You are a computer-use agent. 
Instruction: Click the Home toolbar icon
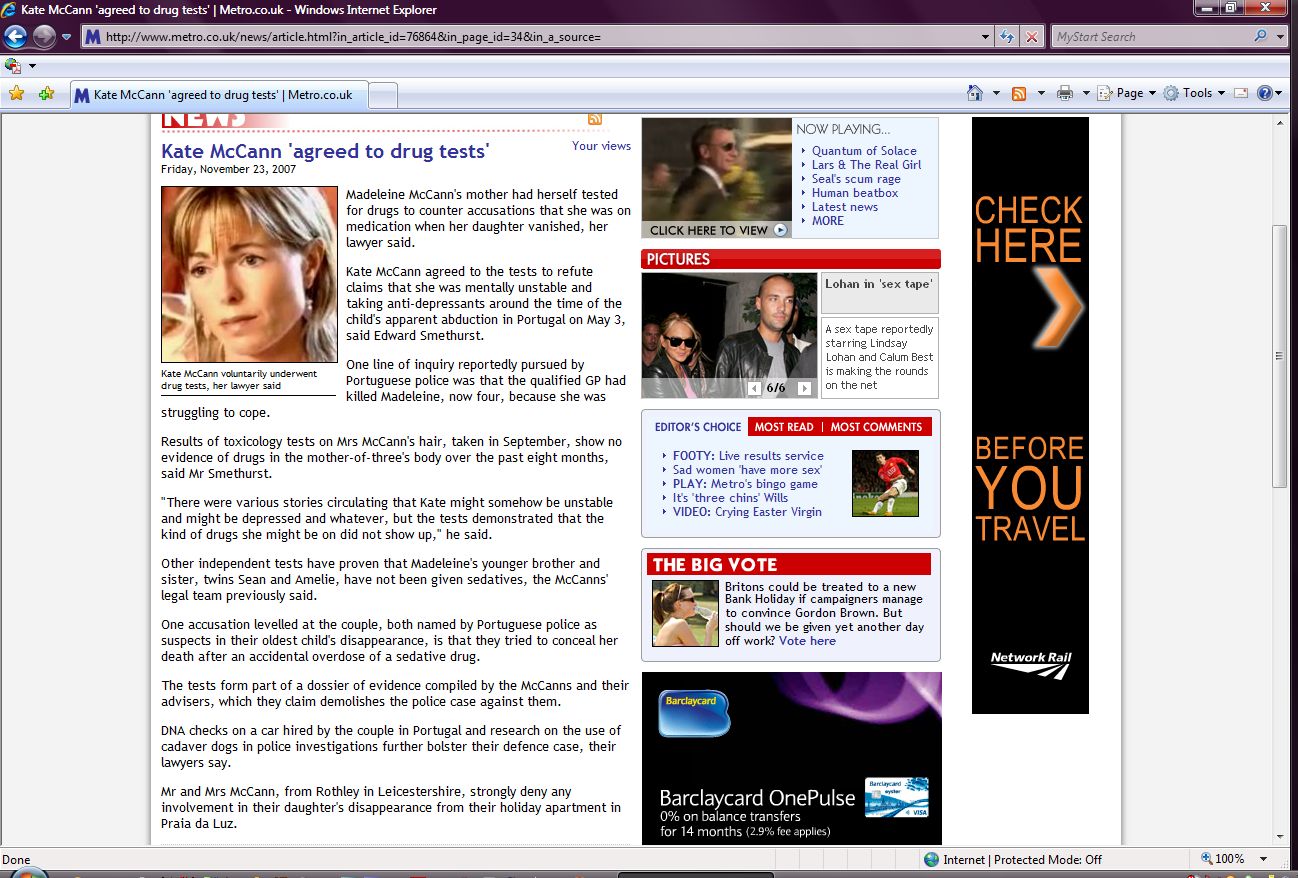pos(975,93)
